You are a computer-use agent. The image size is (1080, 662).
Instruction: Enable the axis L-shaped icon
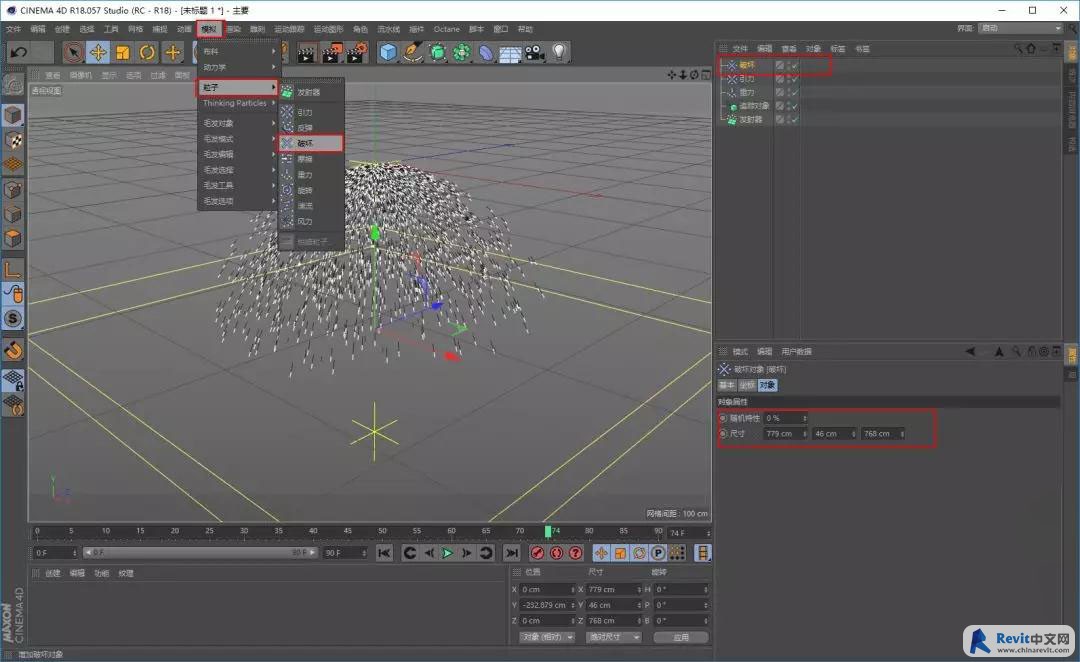coord(13,269)
